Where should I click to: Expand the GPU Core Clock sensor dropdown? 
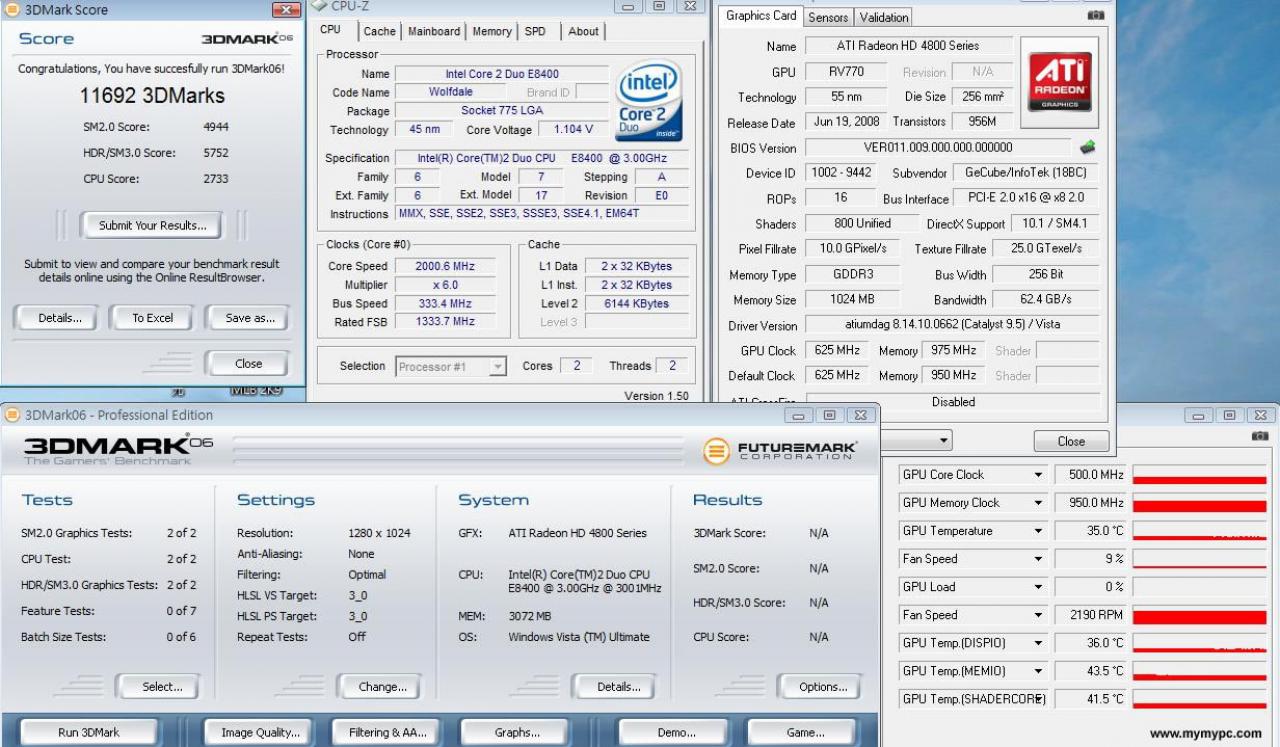pos(1038,475)
